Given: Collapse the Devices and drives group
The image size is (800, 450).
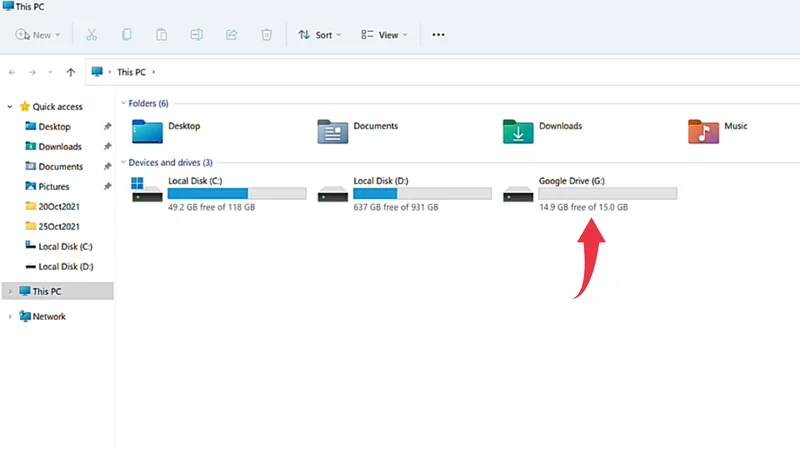Looking at the screenshot, I should [123, 162].
